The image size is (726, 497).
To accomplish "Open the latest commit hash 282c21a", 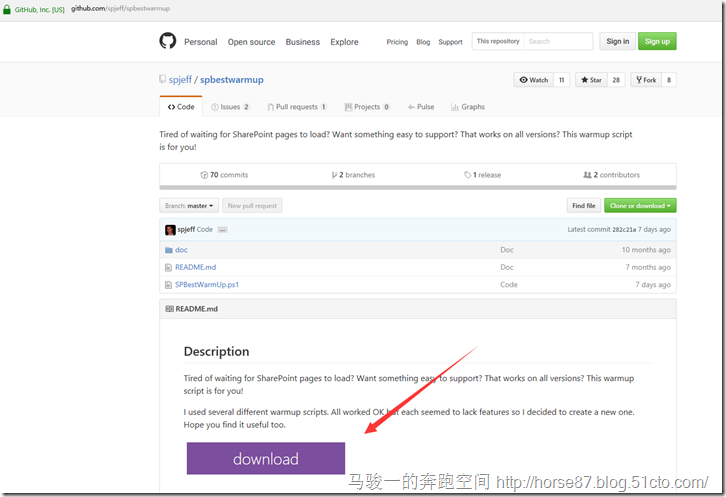I will [624, 230].
